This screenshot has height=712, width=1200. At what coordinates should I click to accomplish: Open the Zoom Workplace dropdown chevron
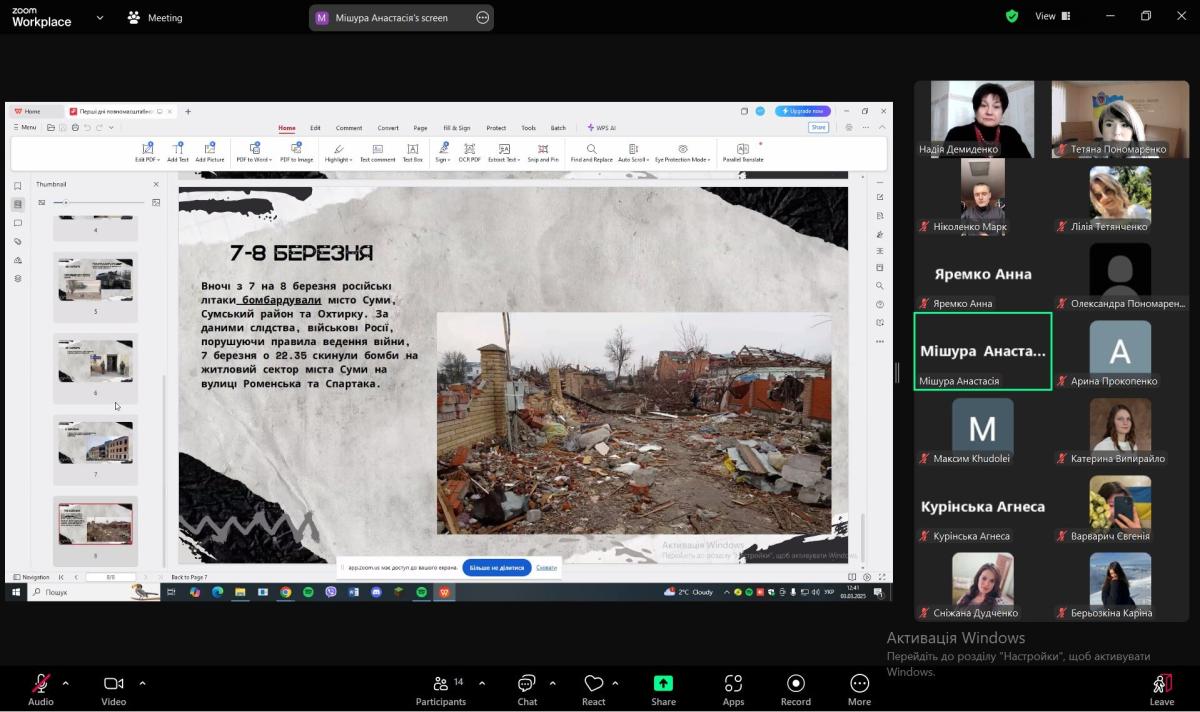coord(100,17)
